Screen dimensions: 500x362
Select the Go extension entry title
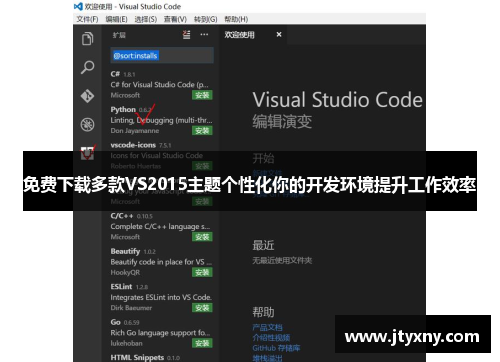pyautogui.click(x=115, y=322)
